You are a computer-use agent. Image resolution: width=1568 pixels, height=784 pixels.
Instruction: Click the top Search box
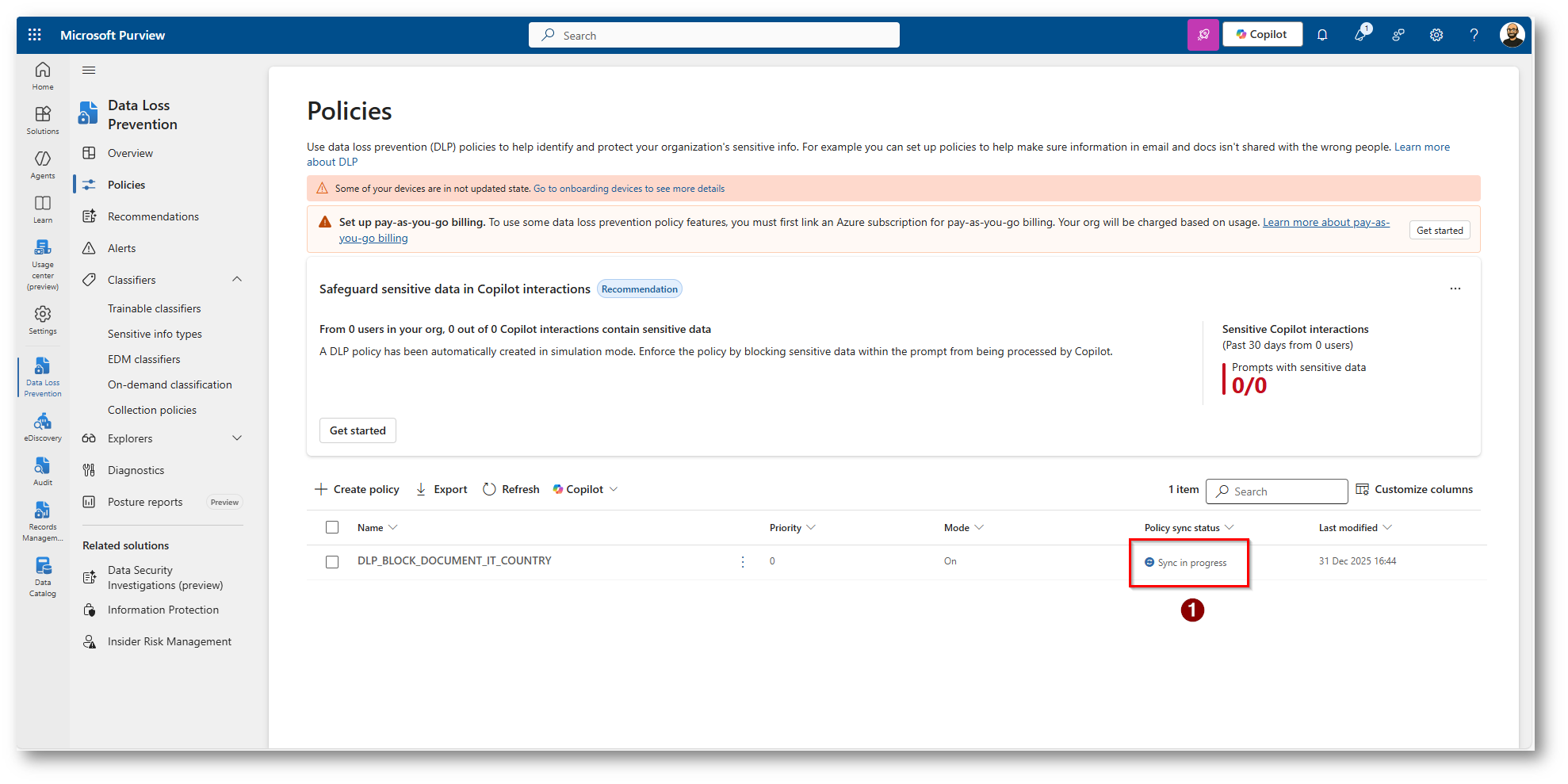pyautogui.click(x=714, y=35)
